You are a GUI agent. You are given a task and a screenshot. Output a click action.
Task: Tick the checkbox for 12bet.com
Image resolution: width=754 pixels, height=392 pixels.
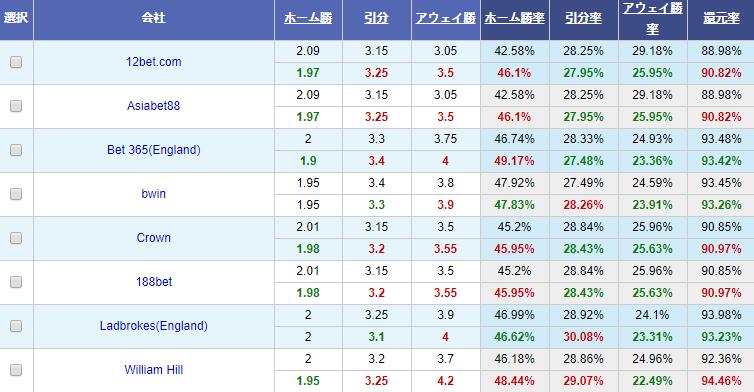(x=16, y=62)
